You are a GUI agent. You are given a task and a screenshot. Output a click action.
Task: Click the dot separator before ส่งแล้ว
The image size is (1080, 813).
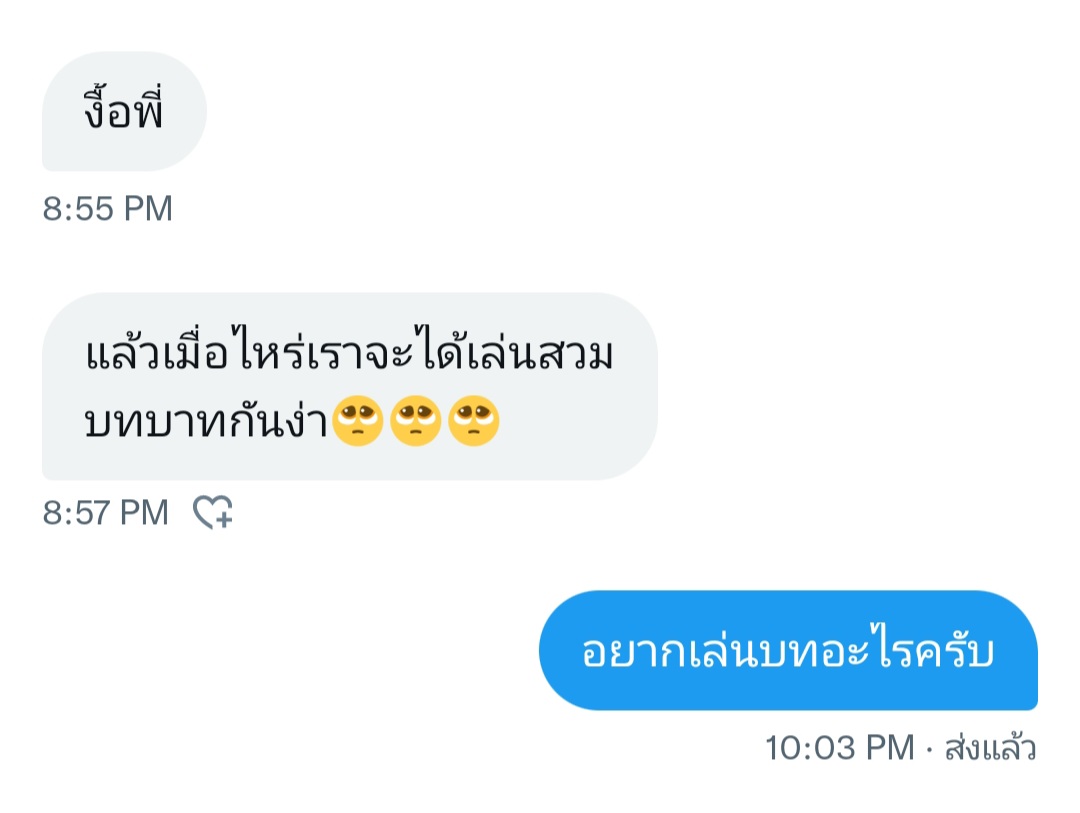click(930, 749)
